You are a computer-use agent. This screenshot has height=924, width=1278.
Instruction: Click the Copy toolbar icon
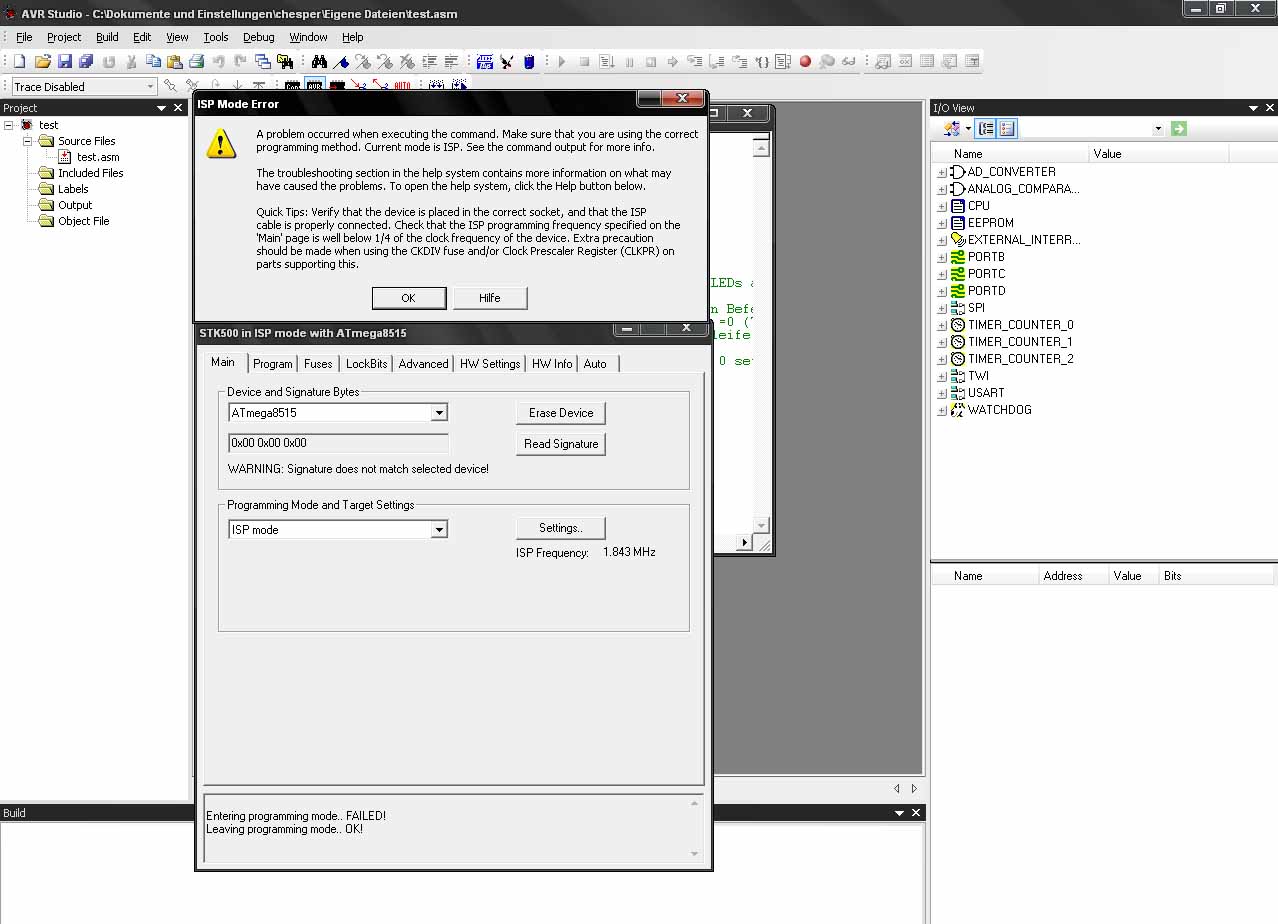click(153, 61)
